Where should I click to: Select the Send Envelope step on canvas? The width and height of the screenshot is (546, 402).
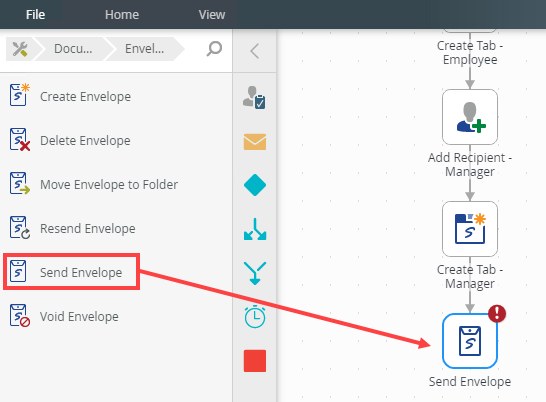coord(470,341)
